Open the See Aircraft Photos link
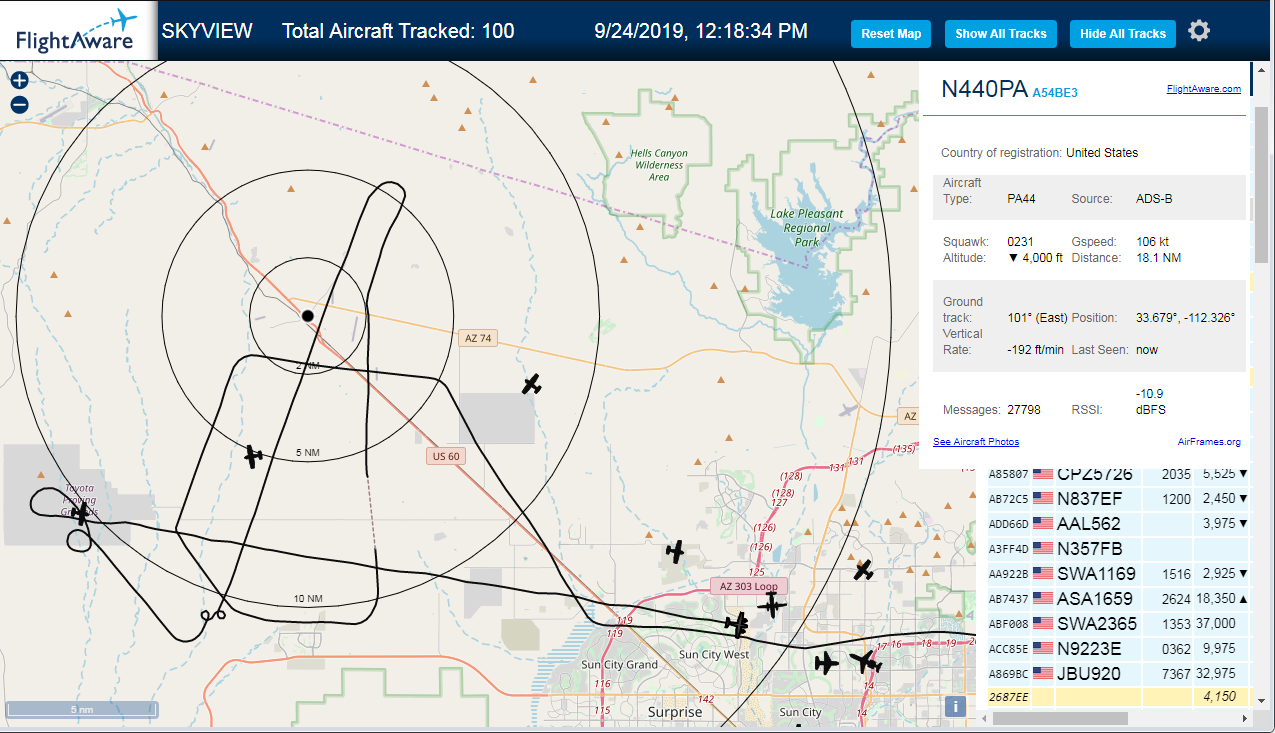 pos(976,442)
